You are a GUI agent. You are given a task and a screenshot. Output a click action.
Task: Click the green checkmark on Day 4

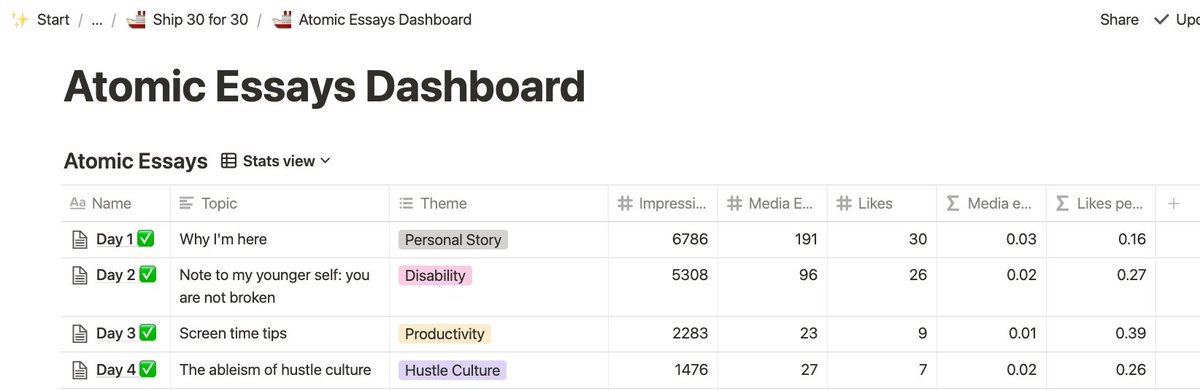point(147,370)
